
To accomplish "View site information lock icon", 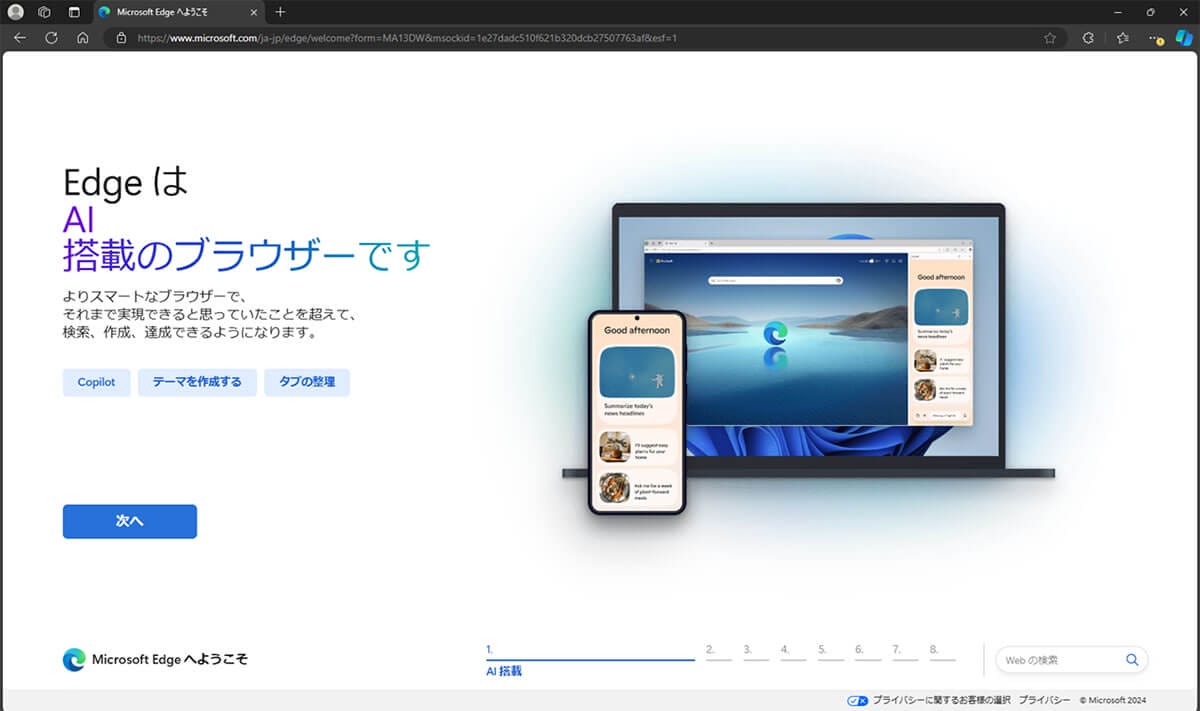I will (121, 38).
